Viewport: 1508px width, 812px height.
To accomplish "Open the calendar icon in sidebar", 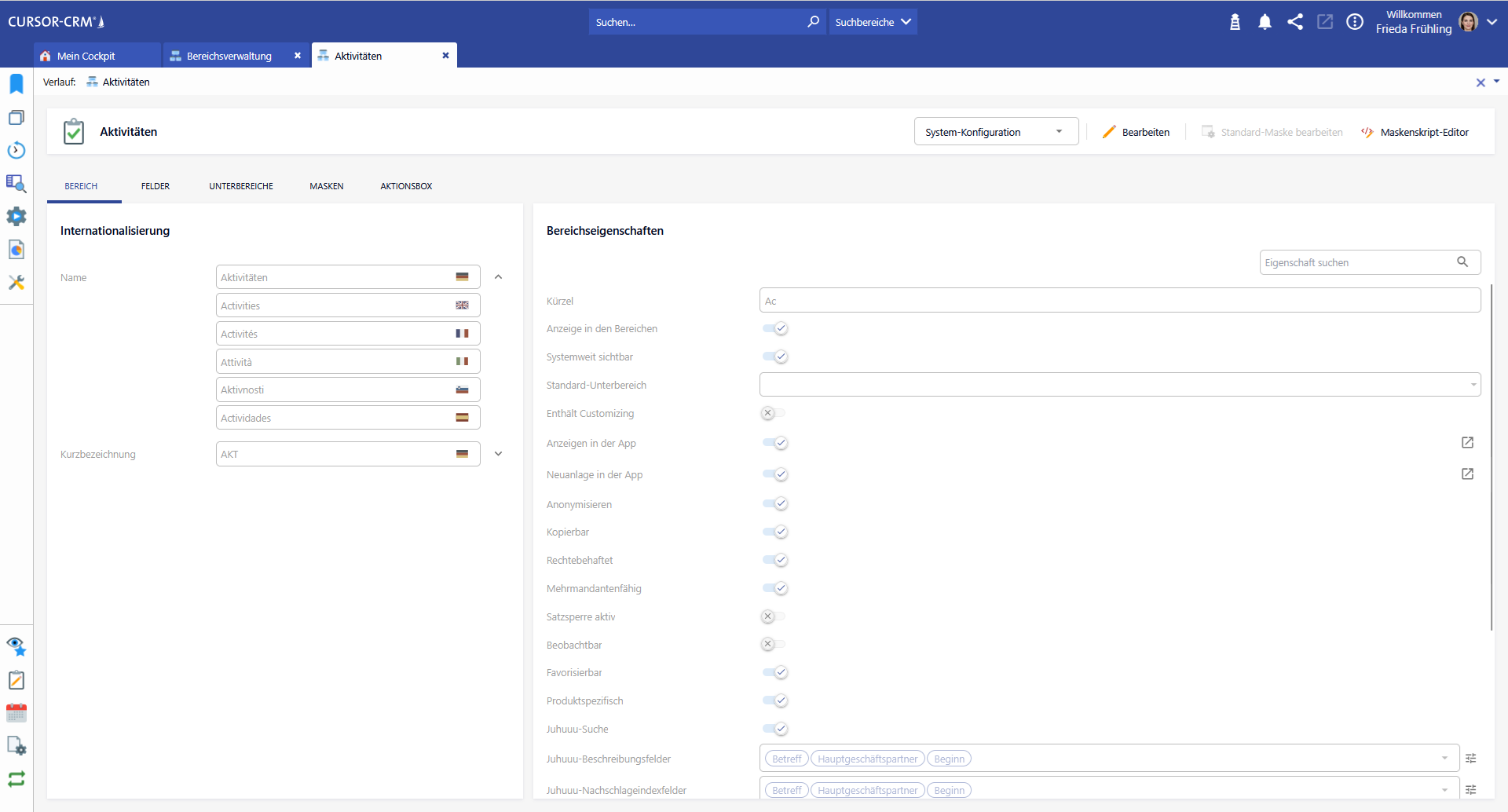I will click(16, 713).
